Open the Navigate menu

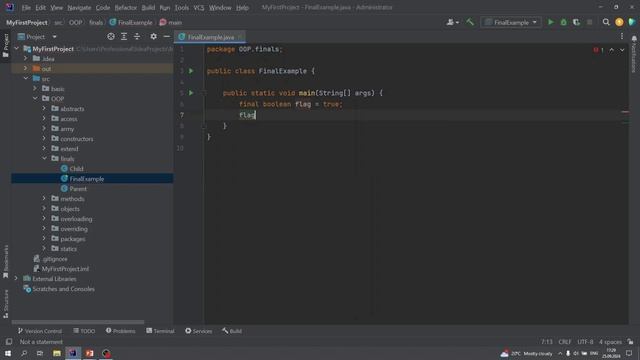click(79, 8)
